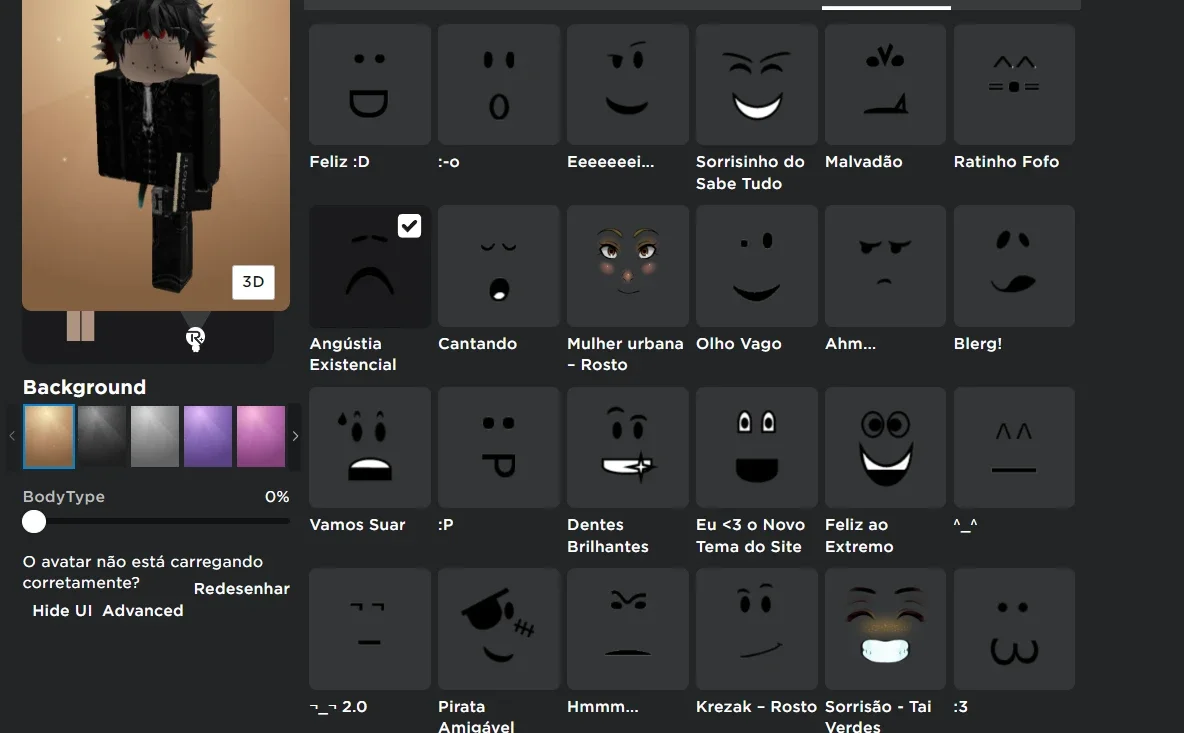Click the pause-shaped icon under avatar preview

click(x=81, y=326)
